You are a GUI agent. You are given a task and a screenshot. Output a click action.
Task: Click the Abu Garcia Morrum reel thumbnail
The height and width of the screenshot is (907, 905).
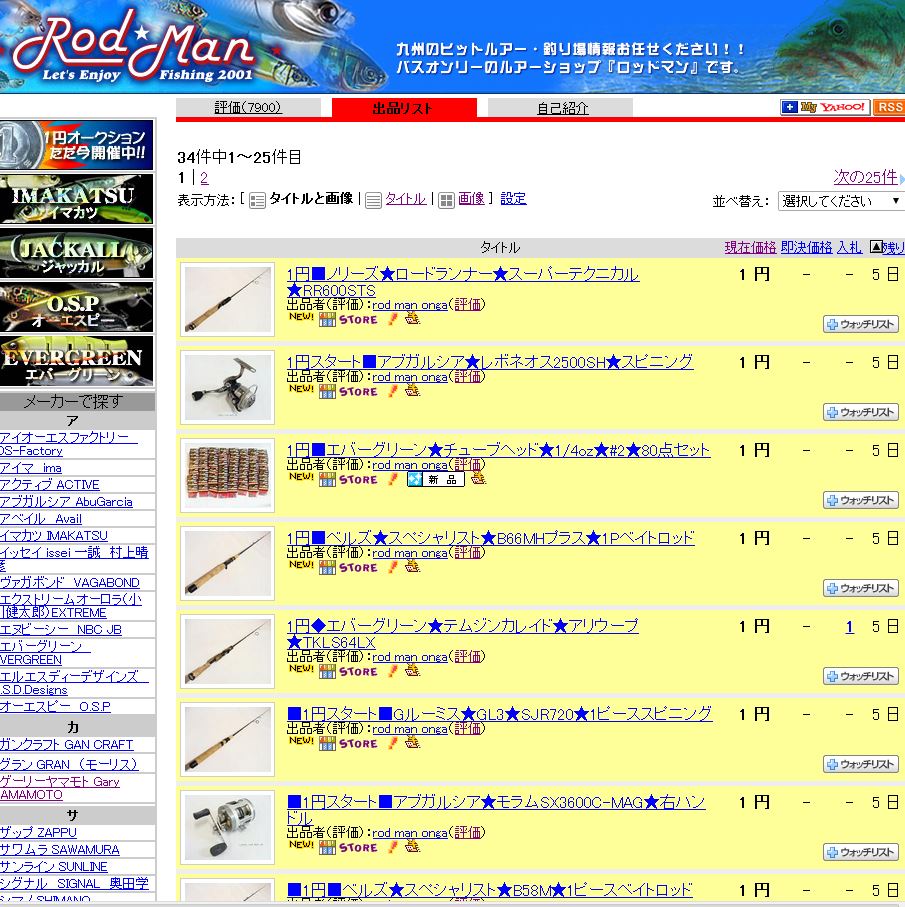click(228, 828)
